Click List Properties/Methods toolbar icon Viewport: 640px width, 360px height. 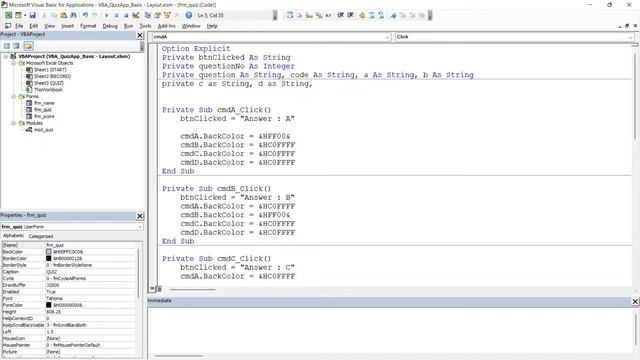[289, 15]
